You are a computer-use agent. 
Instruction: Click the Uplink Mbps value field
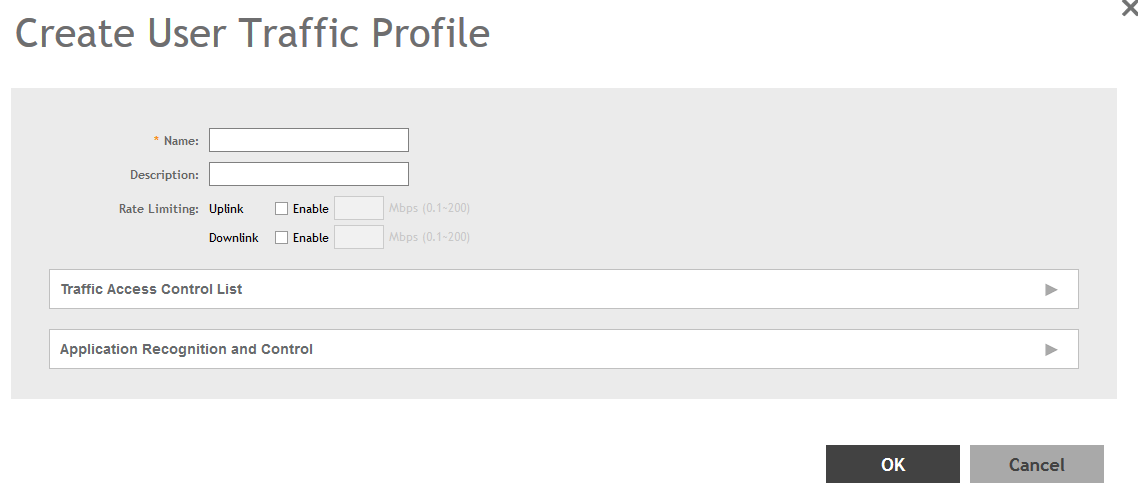point(358,208)
